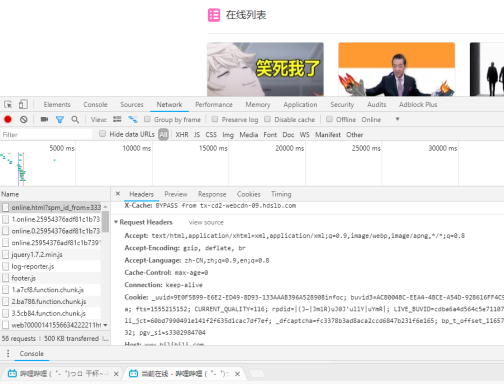Image resolution: width=504 pixels, height=384 pixels.
Task: Filter requests by WS type
Action: (x=304, y=135)
